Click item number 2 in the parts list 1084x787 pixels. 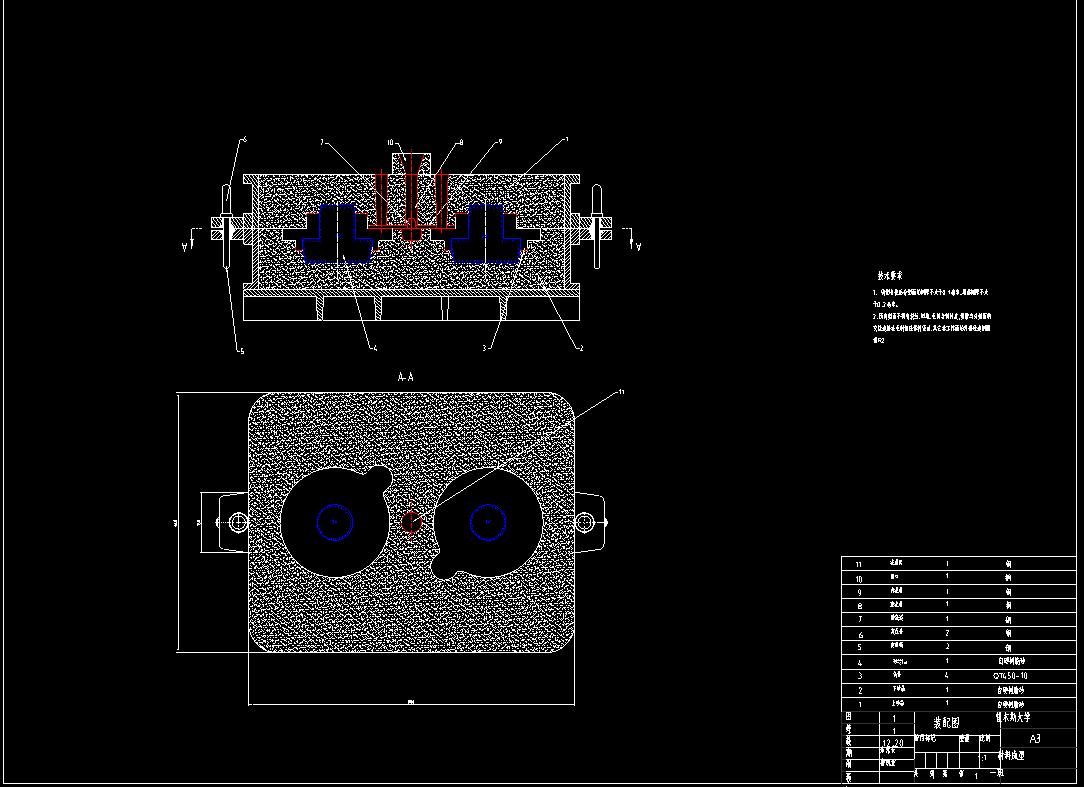point(860,691)
